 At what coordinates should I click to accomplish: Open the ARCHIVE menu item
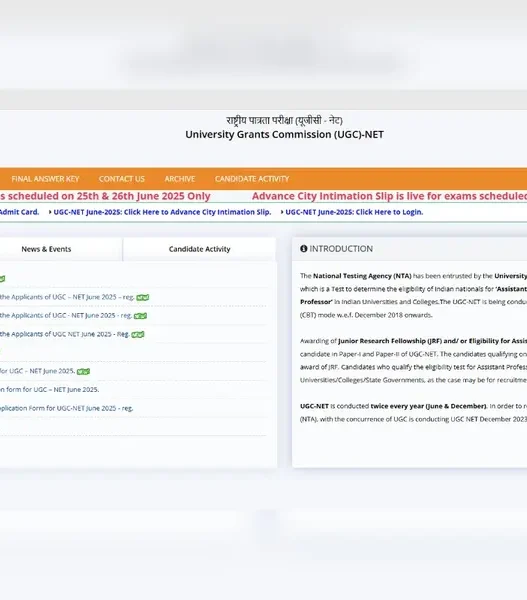[180, 179]
